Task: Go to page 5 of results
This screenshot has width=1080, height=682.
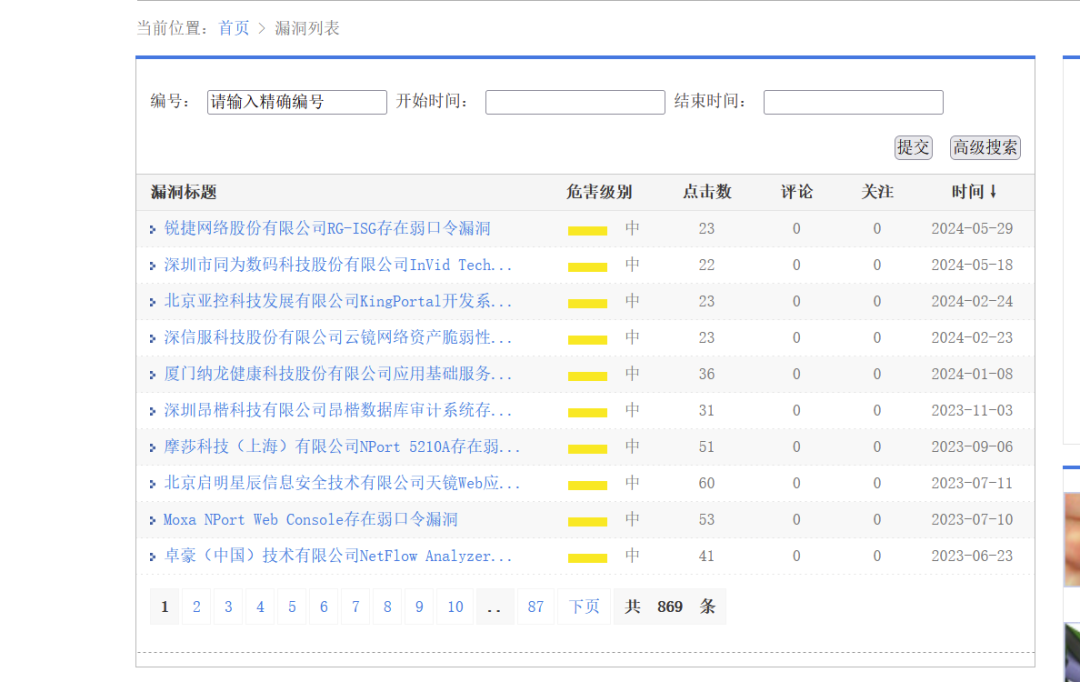Action: point(292,607)
